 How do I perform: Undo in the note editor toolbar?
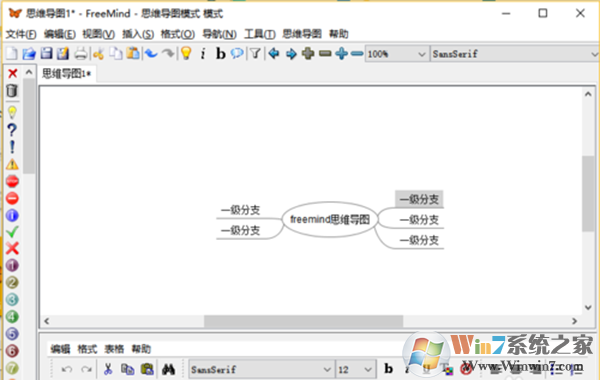click(x=67, y=370)
